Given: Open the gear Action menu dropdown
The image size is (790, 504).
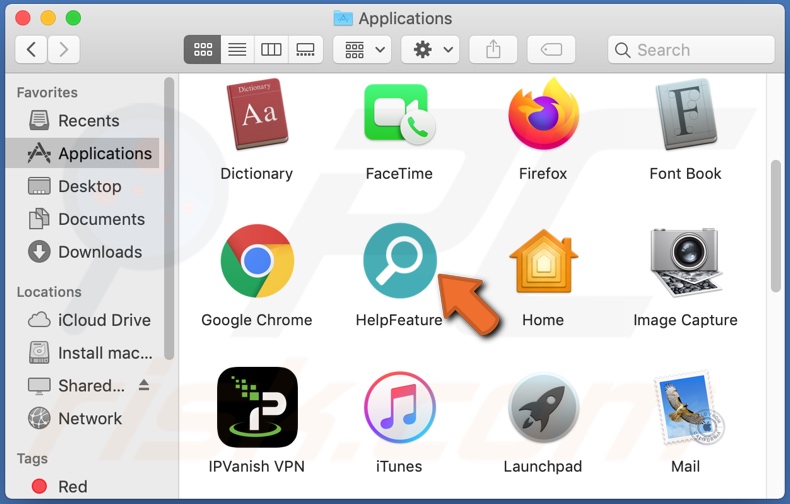Looking at the screenshot, I should click(x=430, y=49).
